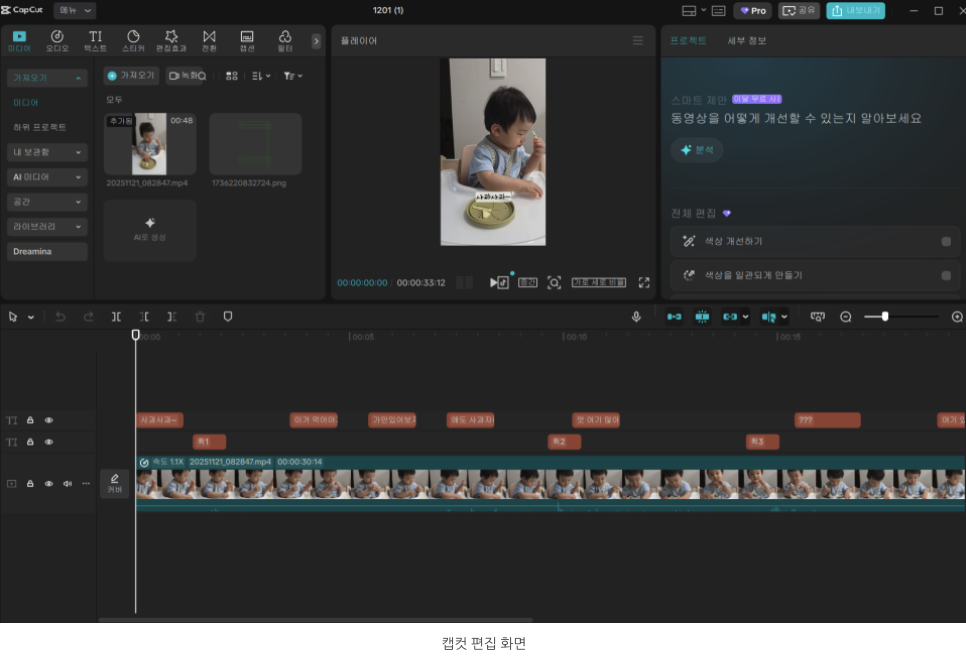Enter fullscreen preview in the player
966x660 pixels.
[x=644, y=283]
